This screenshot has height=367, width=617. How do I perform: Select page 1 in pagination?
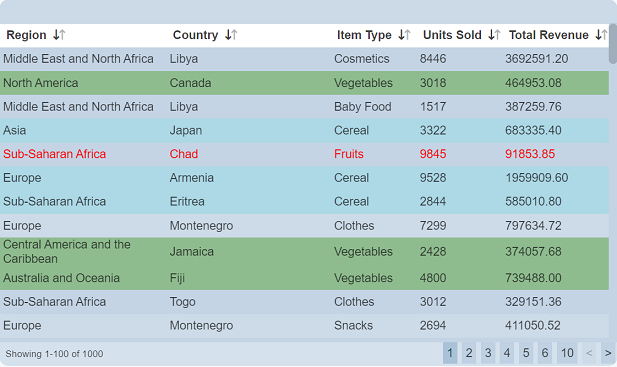point(450,353)
